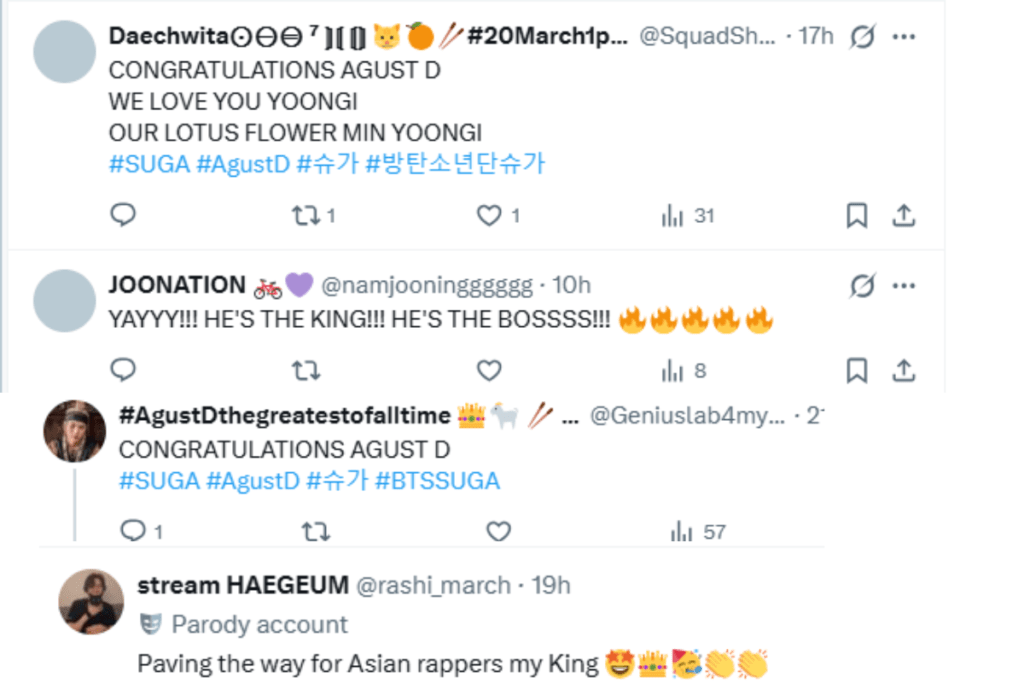This screenshot has height=683, width=1024.
Task: Click the #BTSSUGA hashtag
Action: 437,480
